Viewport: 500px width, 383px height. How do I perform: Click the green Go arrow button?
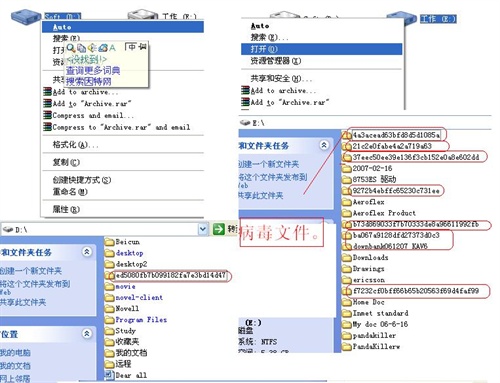pyautogui.click(x=219, y=229)
